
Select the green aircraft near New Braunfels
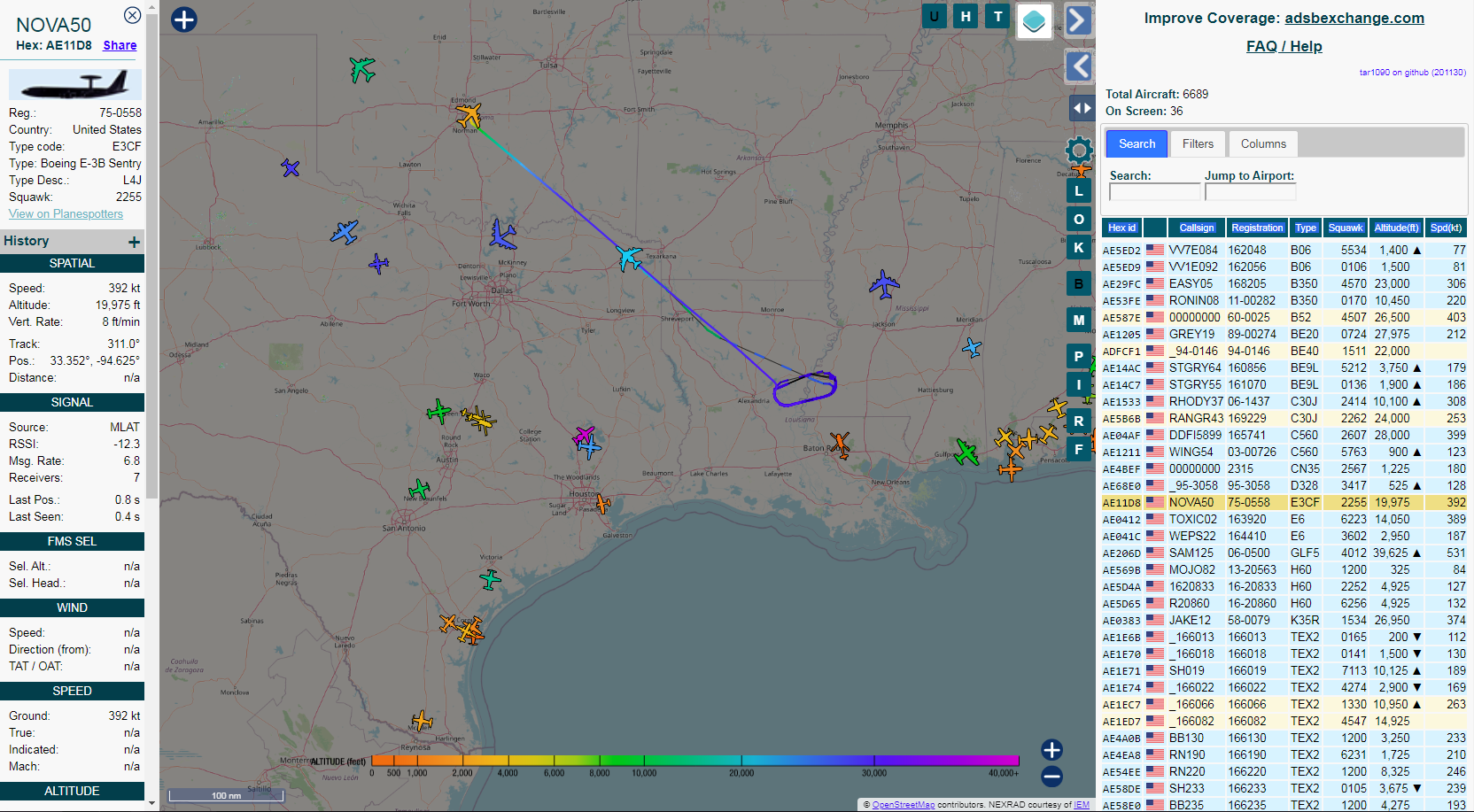[419, 489]
